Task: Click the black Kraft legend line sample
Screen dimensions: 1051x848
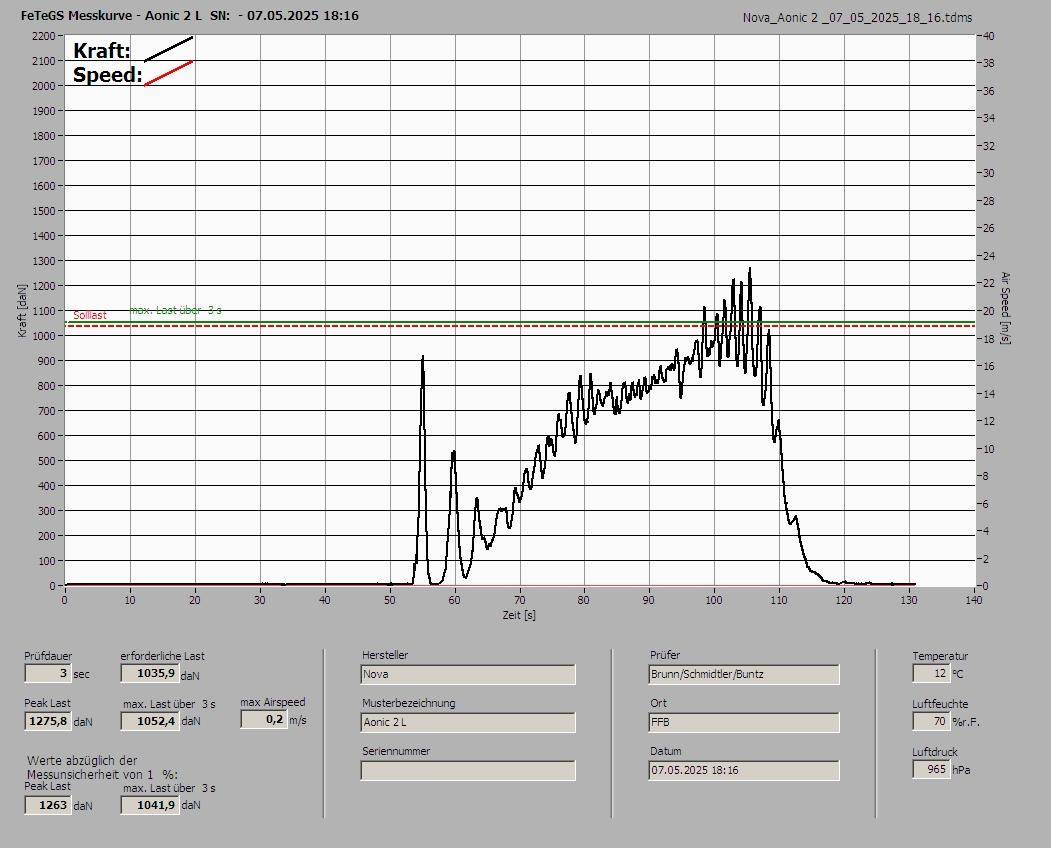Action: pyautogui.click(x=169, y=49)
